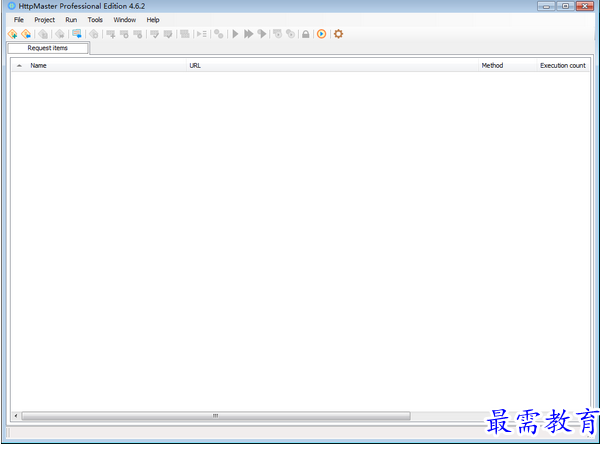
Task: Click the second grayed checkmark item icon
Action: [x=168, y=34]
